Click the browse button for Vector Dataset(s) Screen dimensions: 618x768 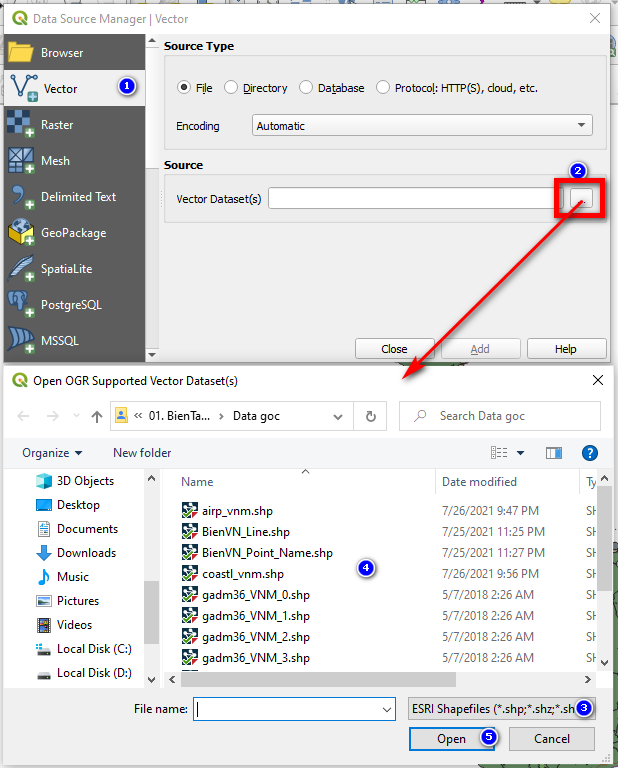click(581, 198)
